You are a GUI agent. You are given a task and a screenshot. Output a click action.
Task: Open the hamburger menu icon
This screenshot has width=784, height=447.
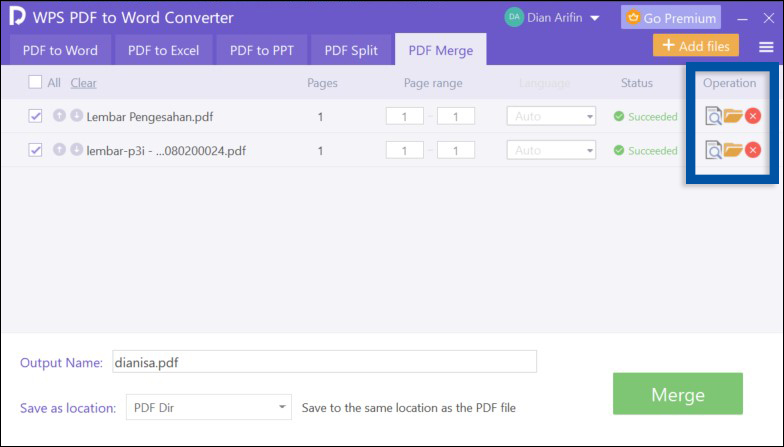point(766,47)
